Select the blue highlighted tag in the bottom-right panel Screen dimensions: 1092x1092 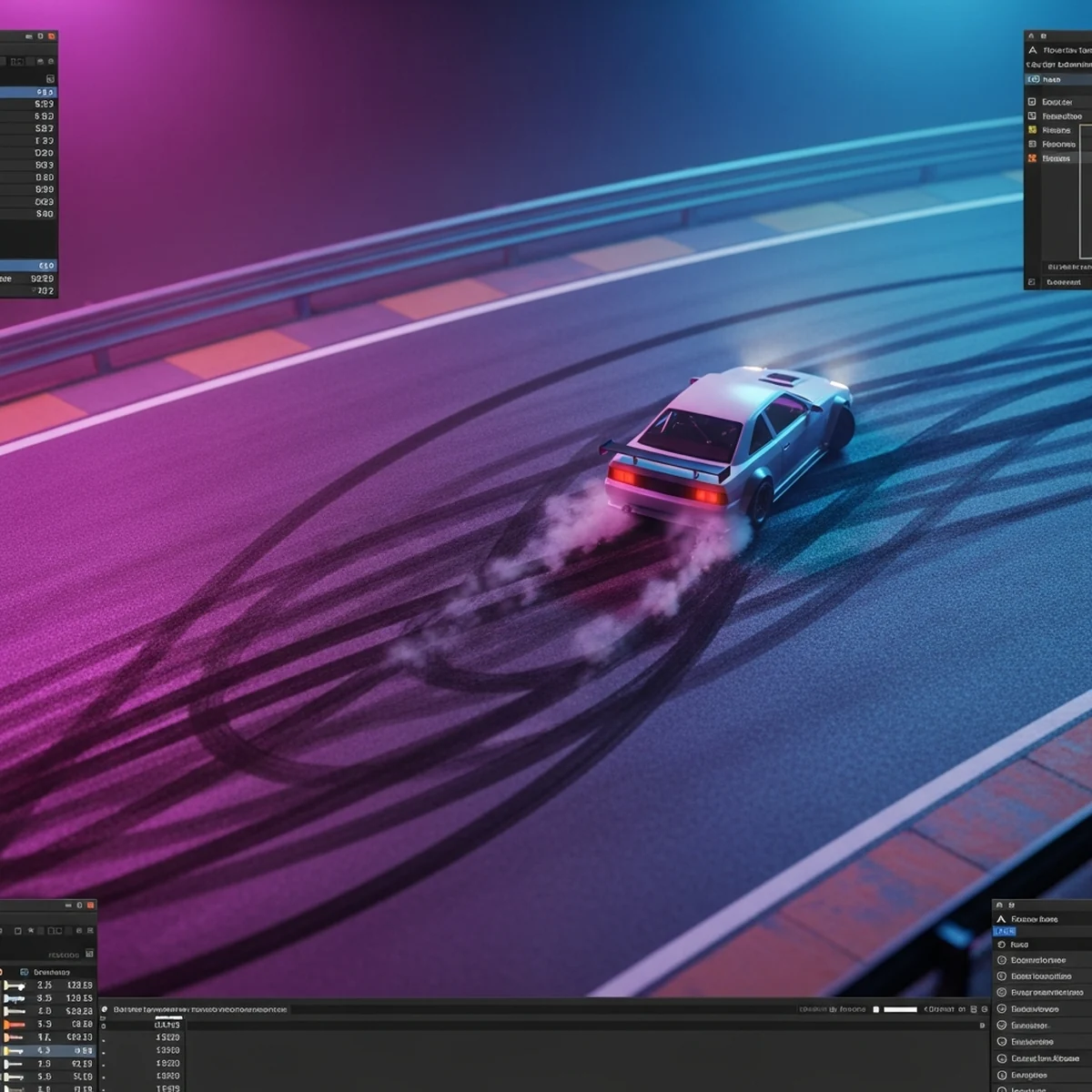1004,932
